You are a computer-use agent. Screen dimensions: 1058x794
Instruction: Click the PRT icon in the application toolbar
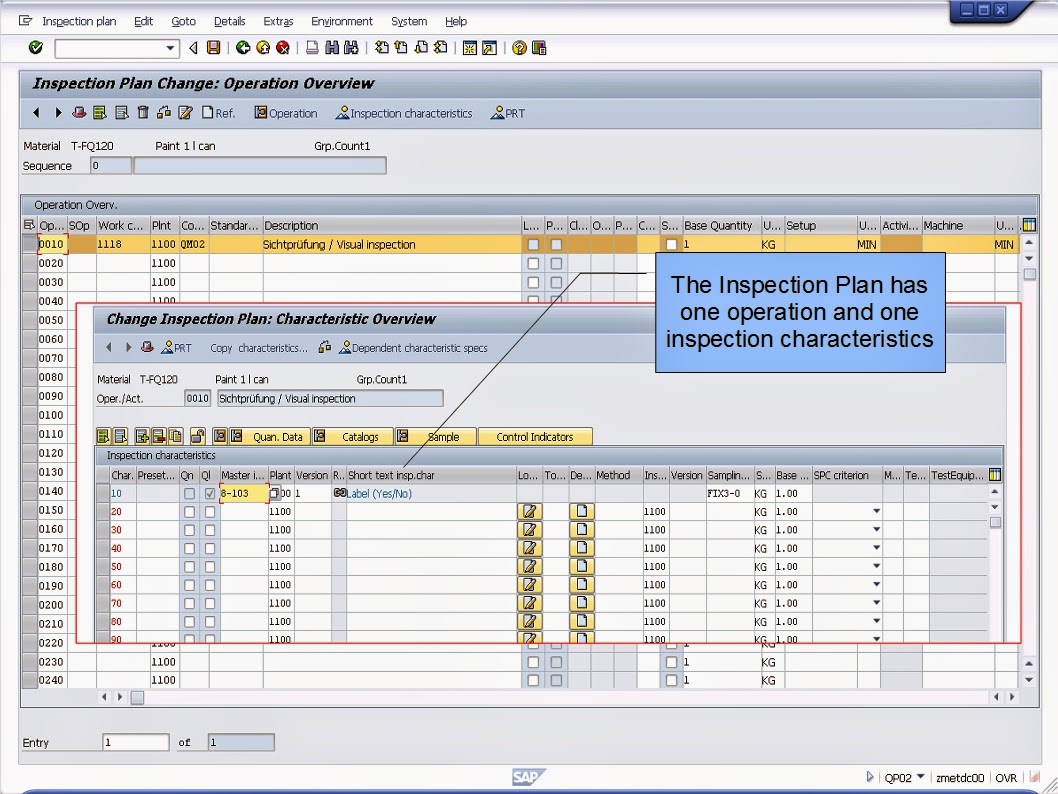tap(508, 113)
